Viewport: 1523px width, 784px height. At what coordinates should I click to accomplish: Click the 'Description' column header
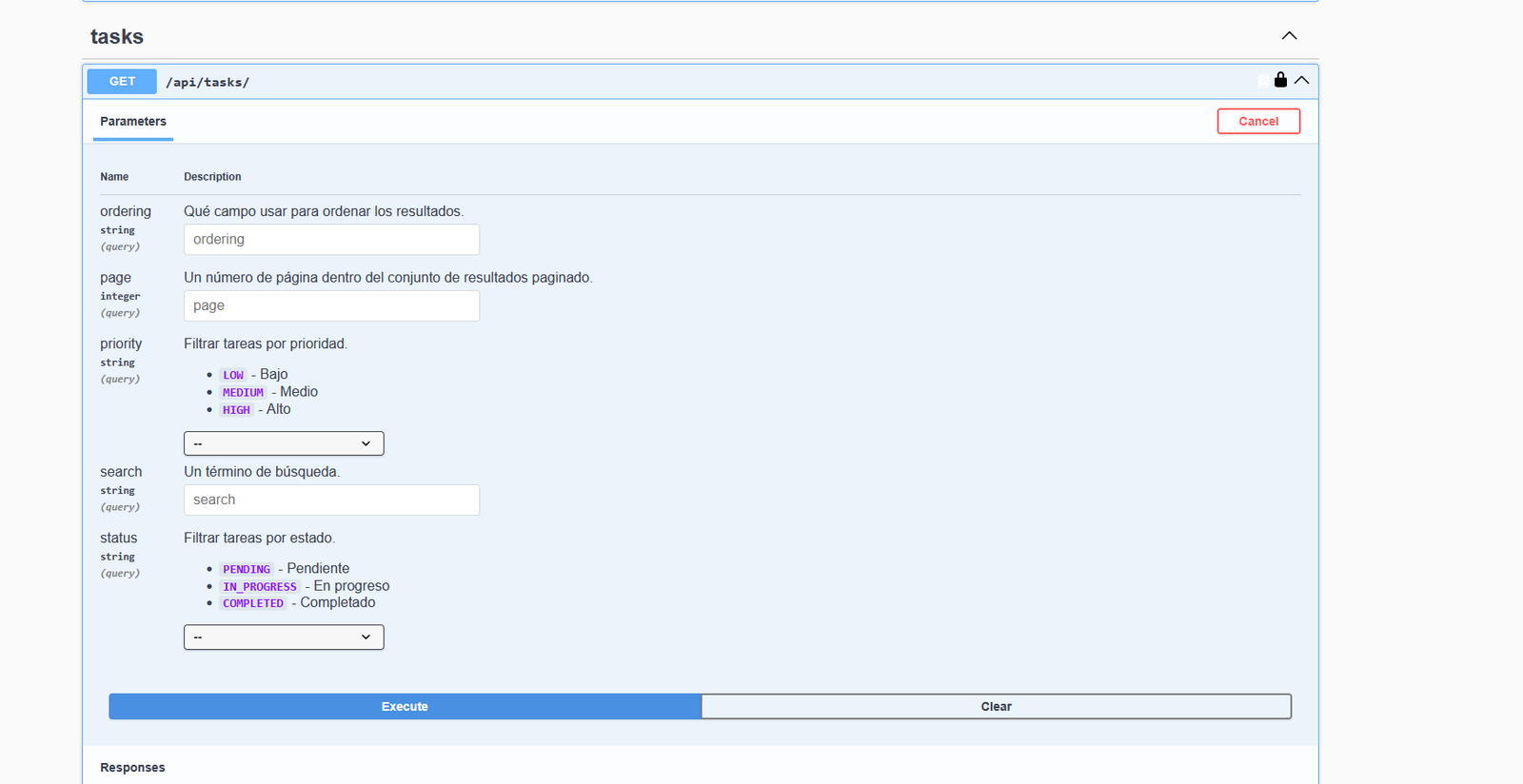click(x=212, y=177)
